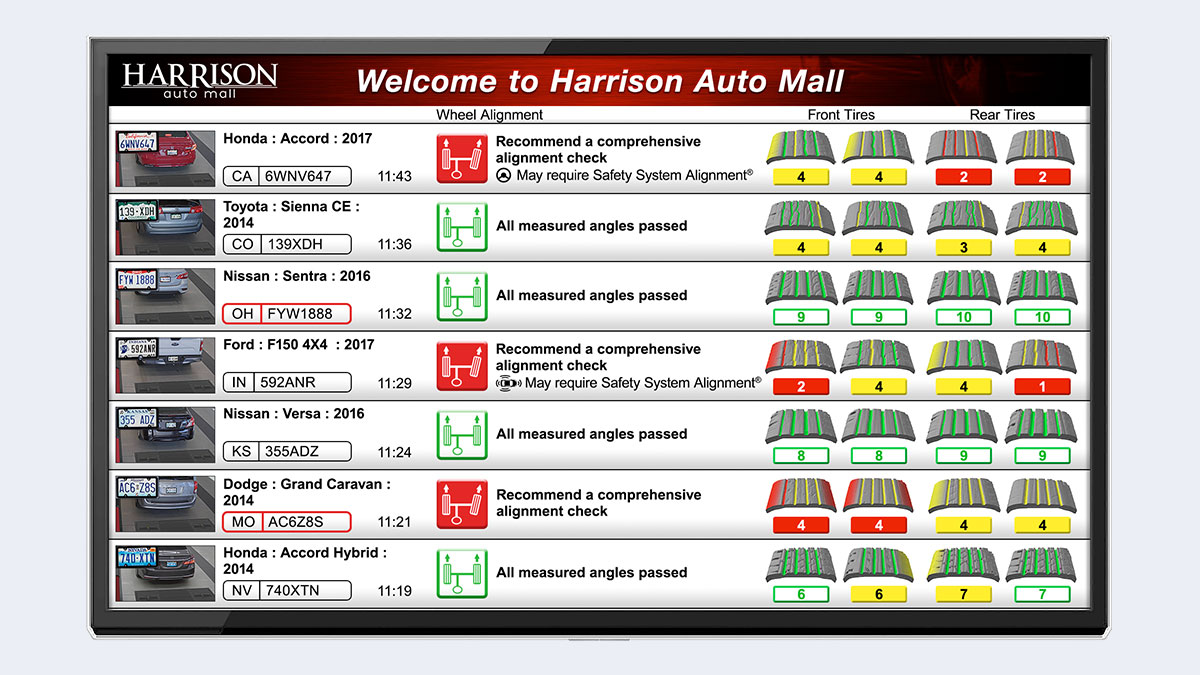This screenshot has width=1200, height=675.
Task: View the Dodge Grand Caravan vehicle photo
Action: (165, 504)
